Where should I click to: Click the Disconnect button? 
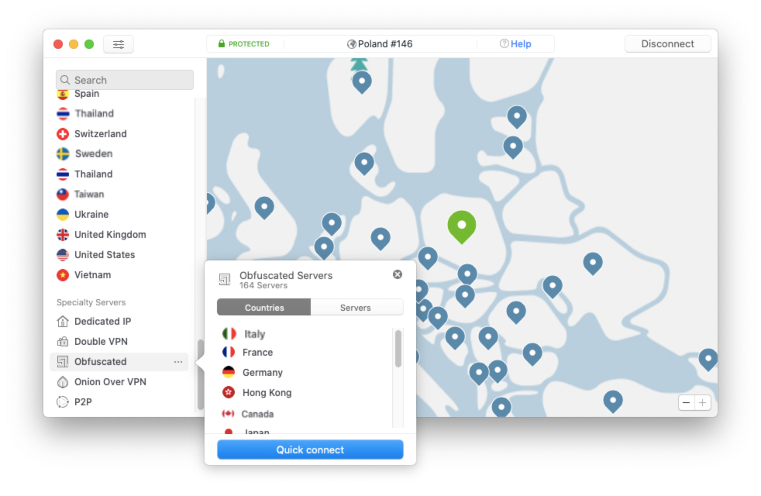pos(667,44)
